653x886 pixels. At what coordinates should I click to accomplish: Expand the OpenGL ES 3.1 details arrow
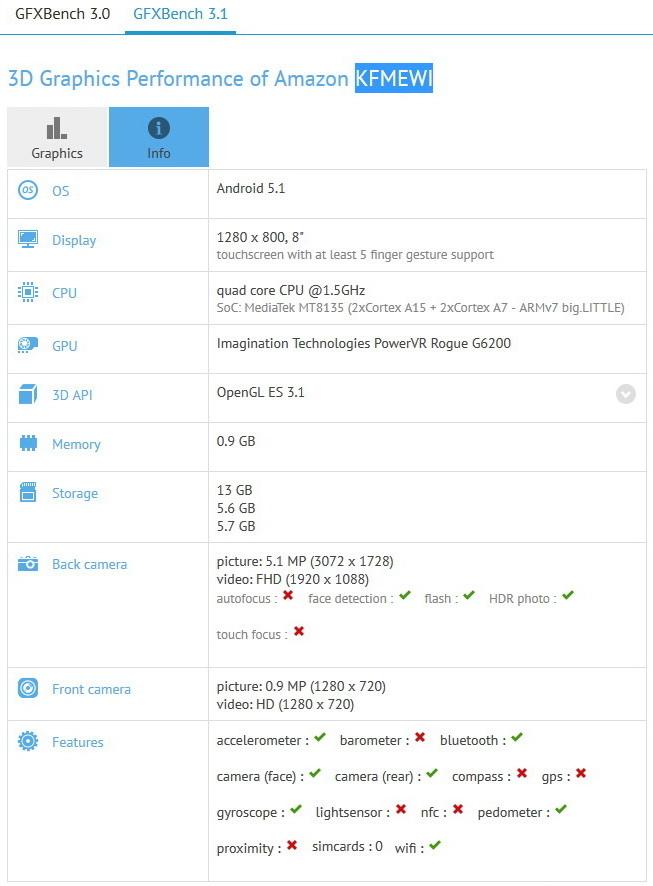click(625, 394)
